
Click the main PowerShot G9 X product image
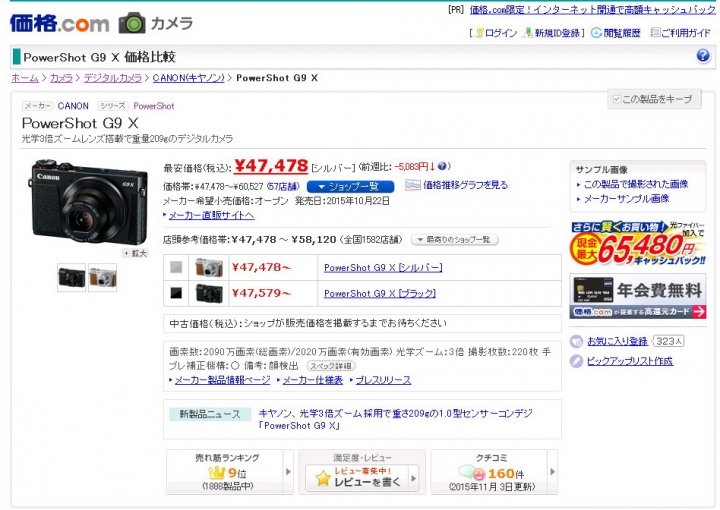[89, 202]
